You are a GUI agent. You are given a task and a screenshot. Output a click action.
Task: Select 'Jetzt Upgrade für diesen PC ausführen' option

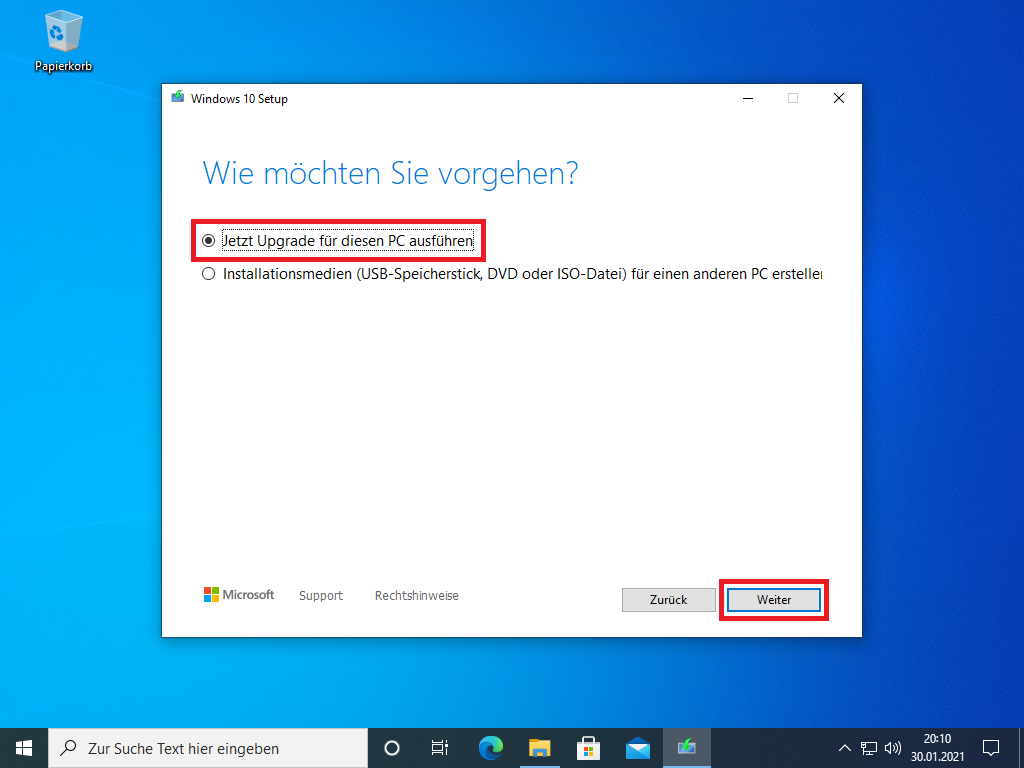tap(338, 241)
